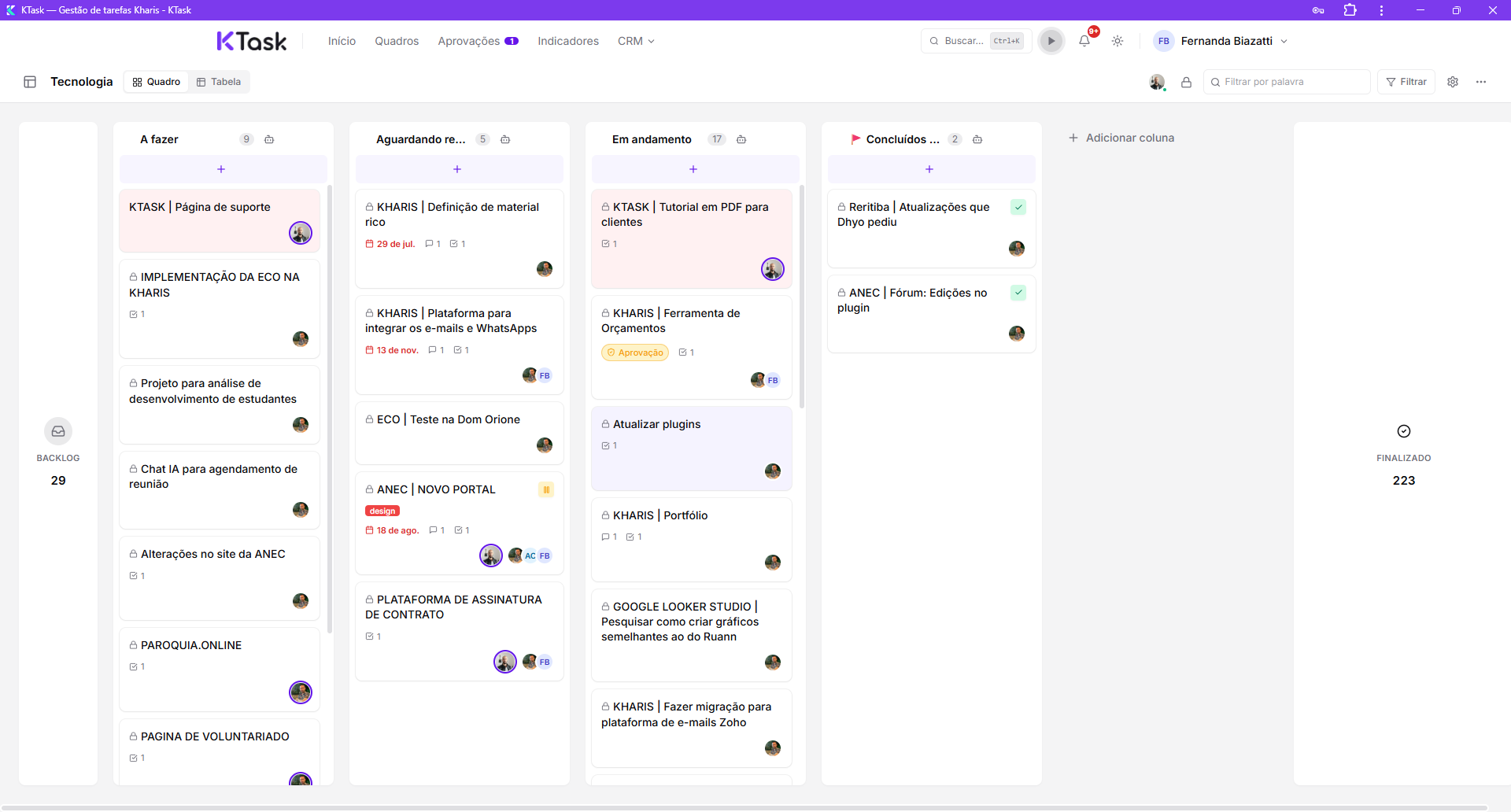Click due date 18 de ago.
This screenshot has width=1511, height=812.
[x=393, y=530]
